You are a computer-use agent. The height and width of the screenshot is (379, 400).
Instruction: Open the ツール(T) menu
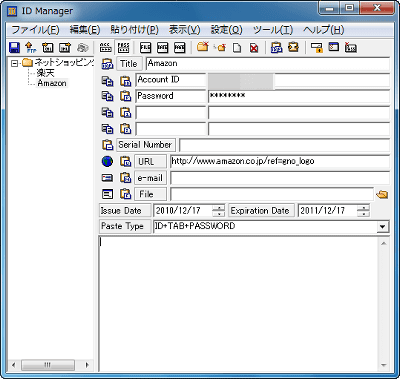[273, 30]
